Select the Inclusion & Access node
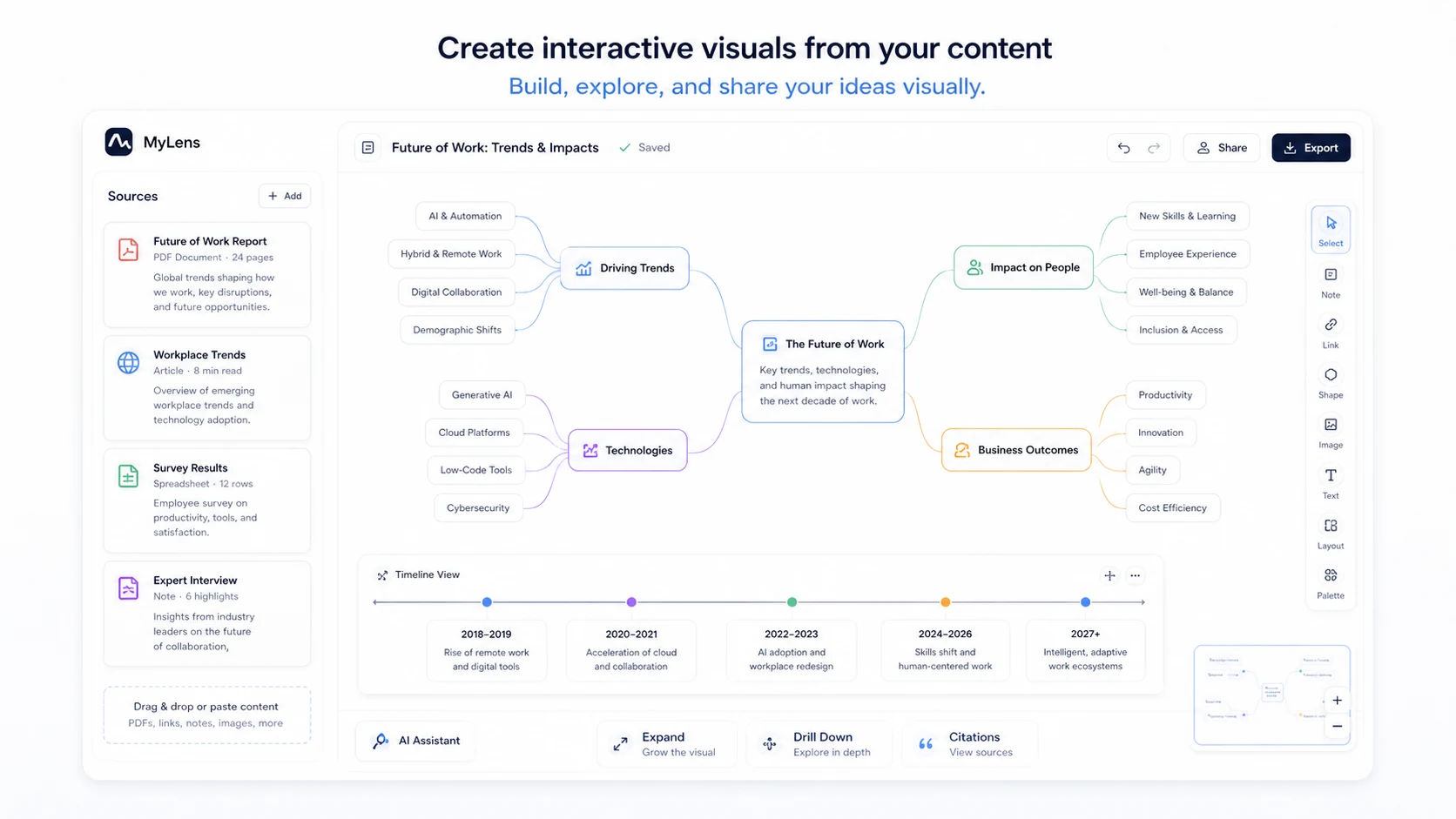This screenshot has width=1456, height=819. point(1181,330)
